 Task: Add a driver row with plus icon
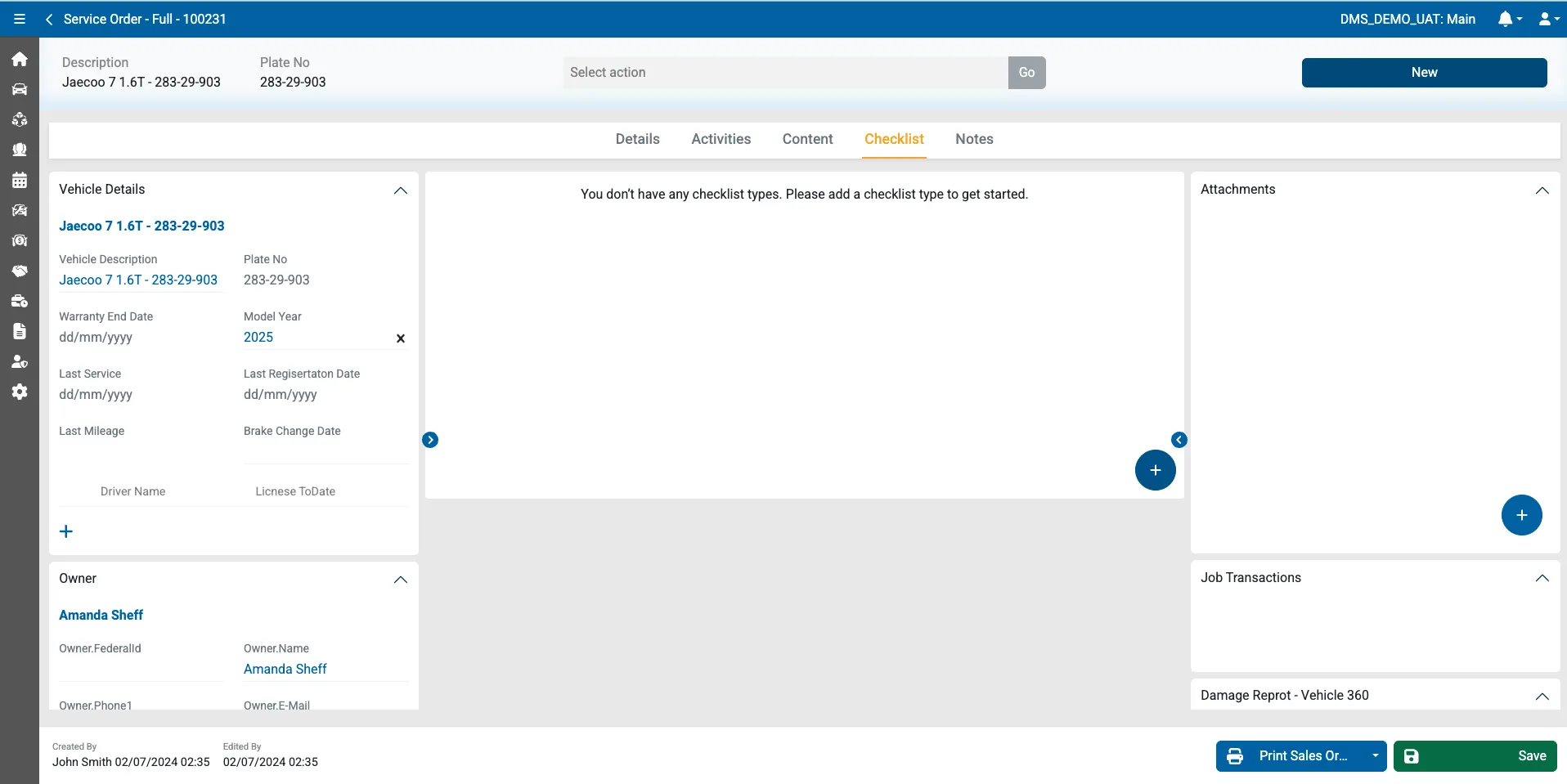coord(66,531)
